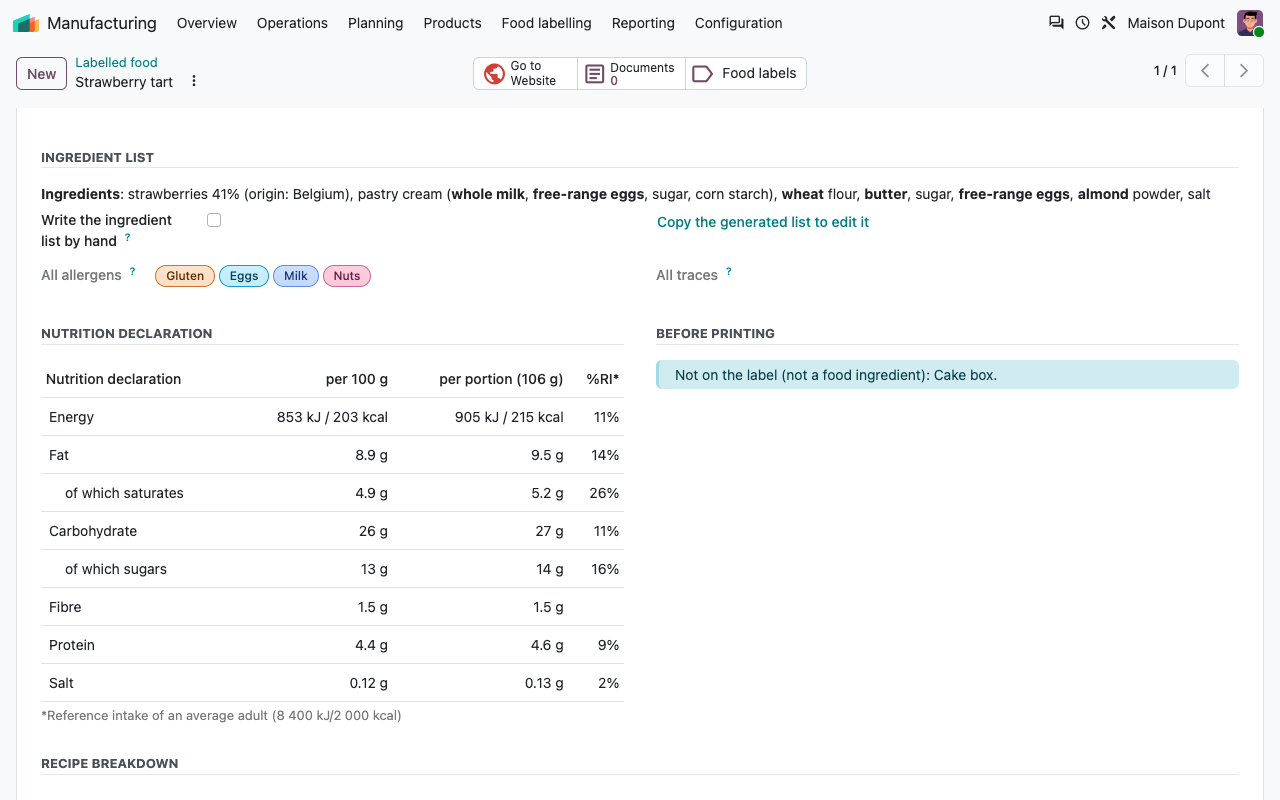
Task: Select the Eggs allergen tag
Action: [x=244, y=276]
